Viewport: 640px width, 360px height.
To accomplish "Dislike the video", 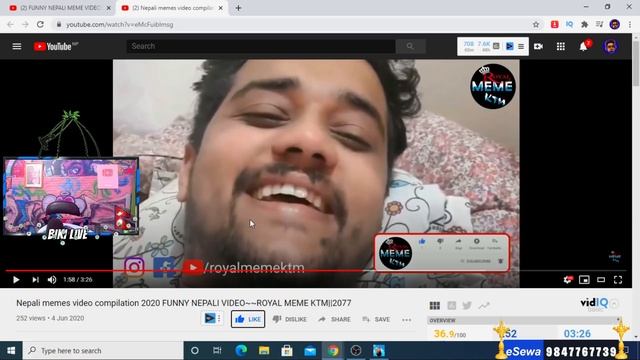I will click(x=289, y=319).
